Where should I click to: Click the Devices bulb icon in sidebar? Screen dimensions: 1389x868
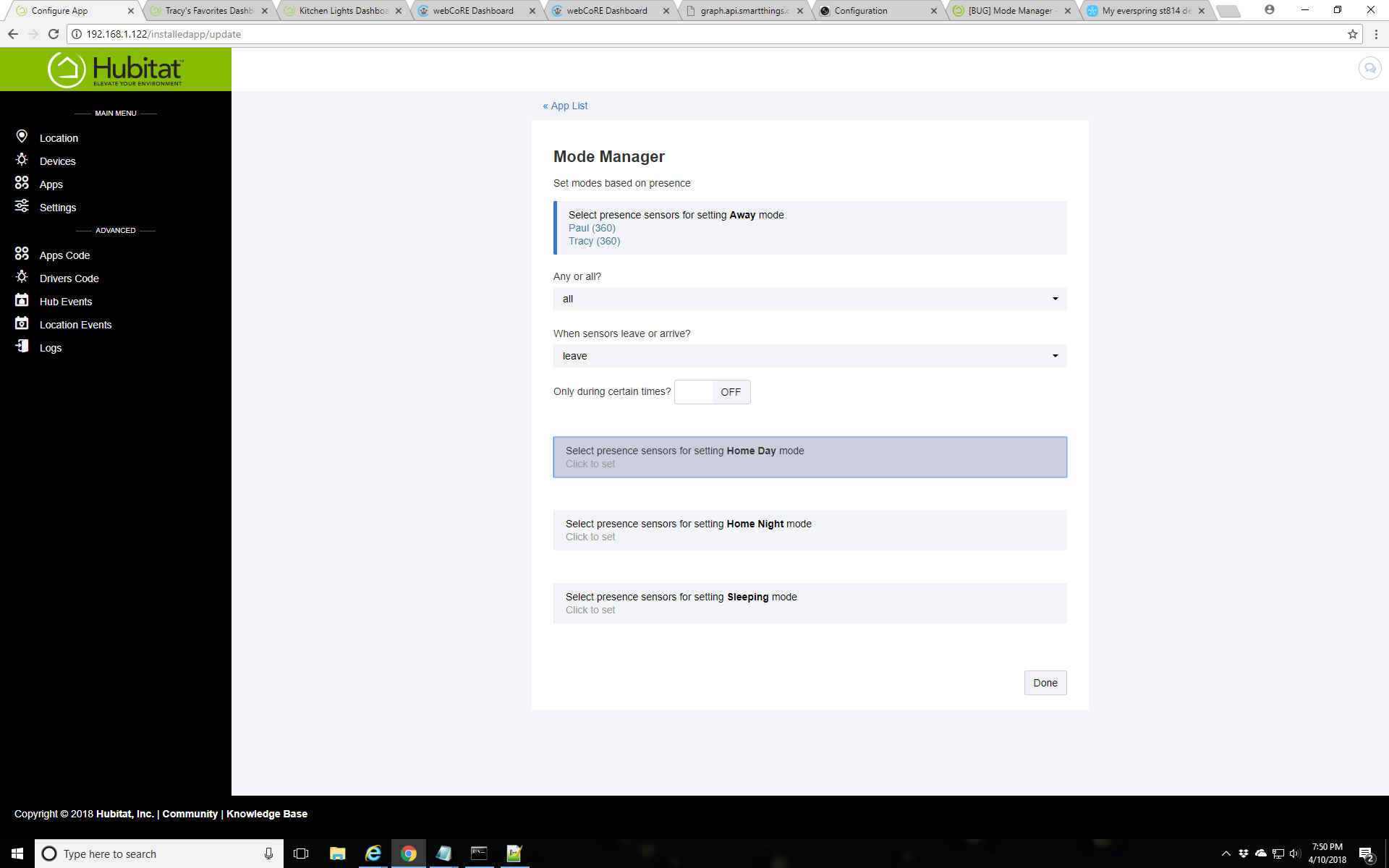pyautogui.click(x=22, y=160)
